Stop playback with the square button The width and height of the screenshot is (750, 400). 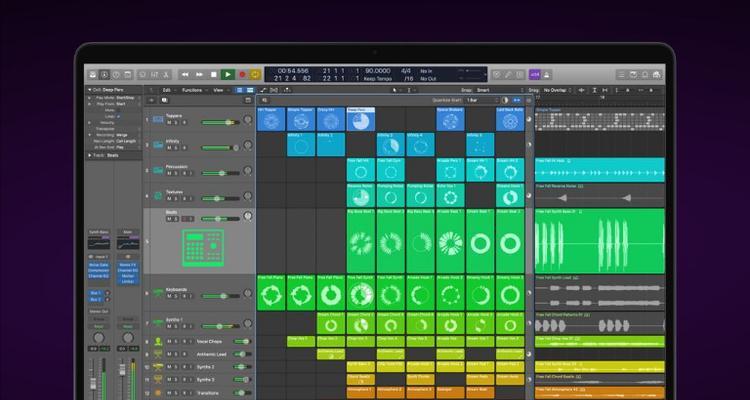(214, 75)
